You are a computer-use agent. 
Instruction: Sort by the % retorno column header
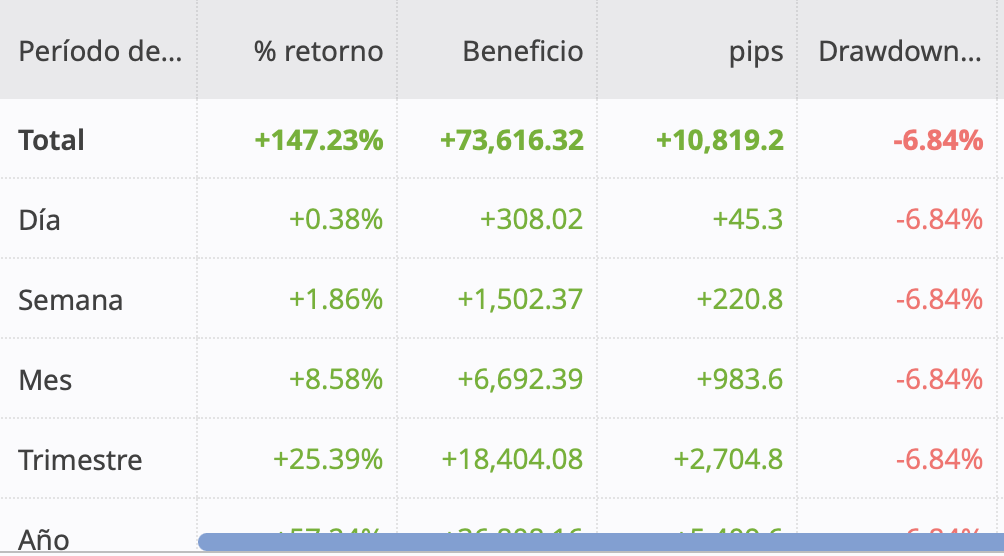point(318,52)
